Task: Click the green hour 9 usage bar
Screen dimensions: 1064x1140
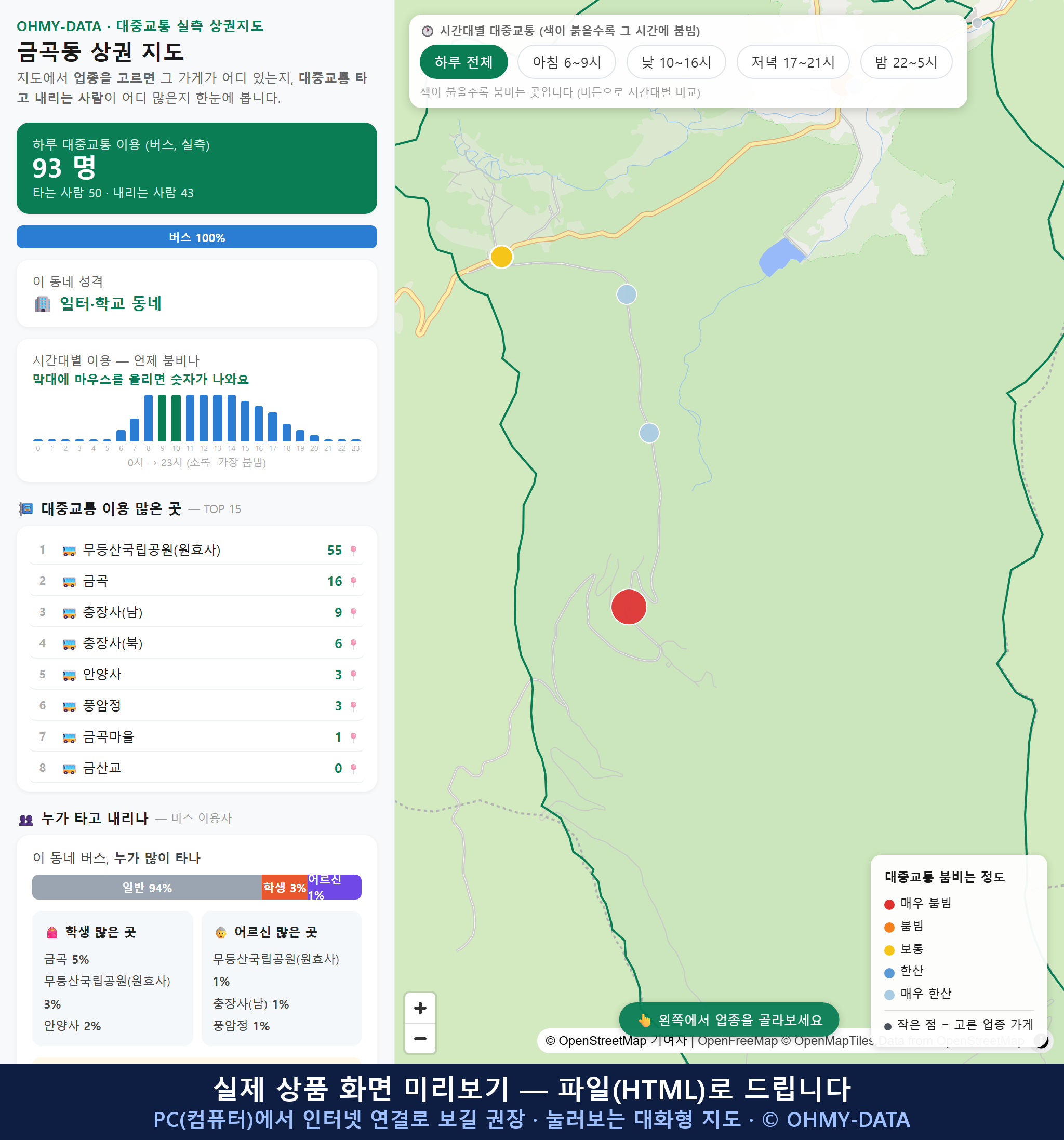Action: pos(162,418)
